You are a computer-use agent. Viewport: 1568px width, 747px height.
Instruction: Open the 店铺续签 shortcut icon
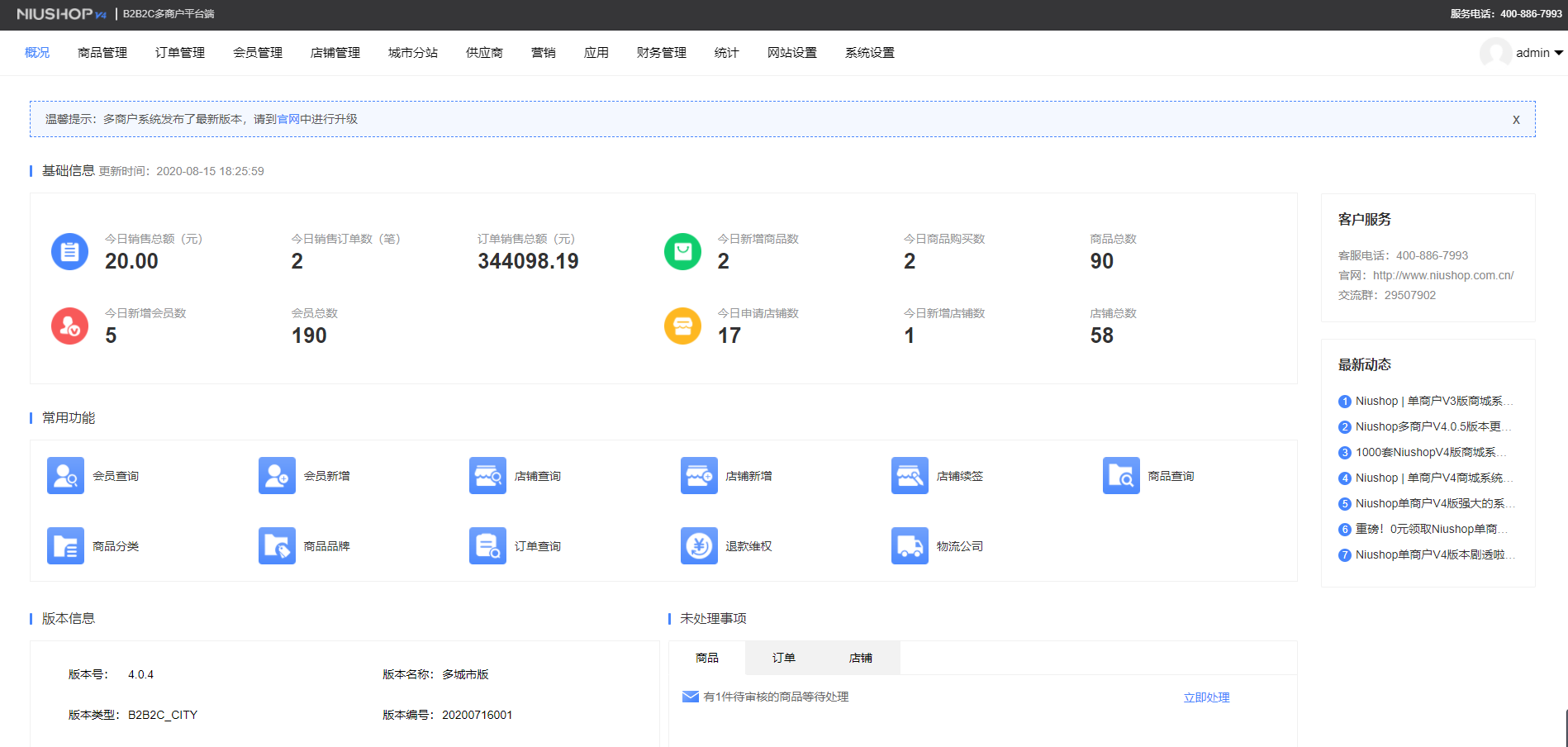(x=910, y=476)
